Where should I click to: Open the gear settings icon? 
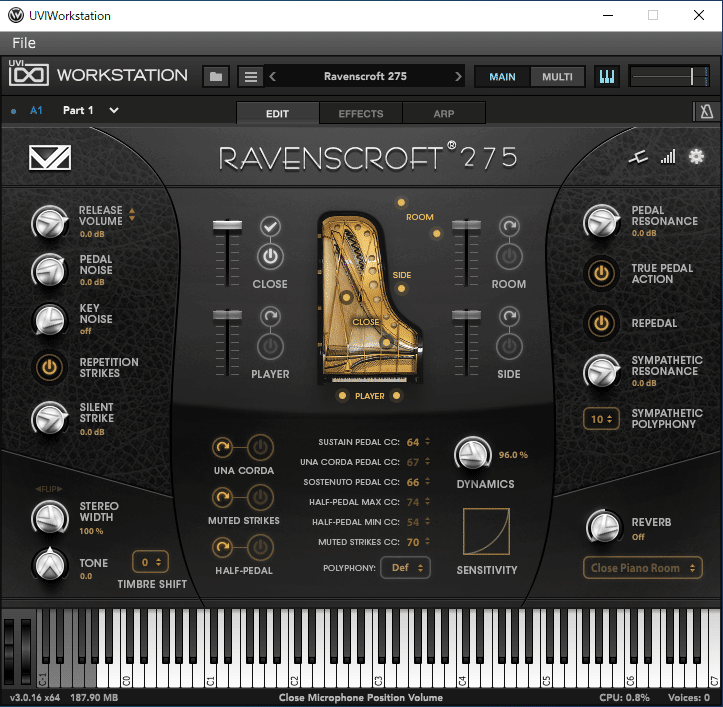[x=696, y=157]
